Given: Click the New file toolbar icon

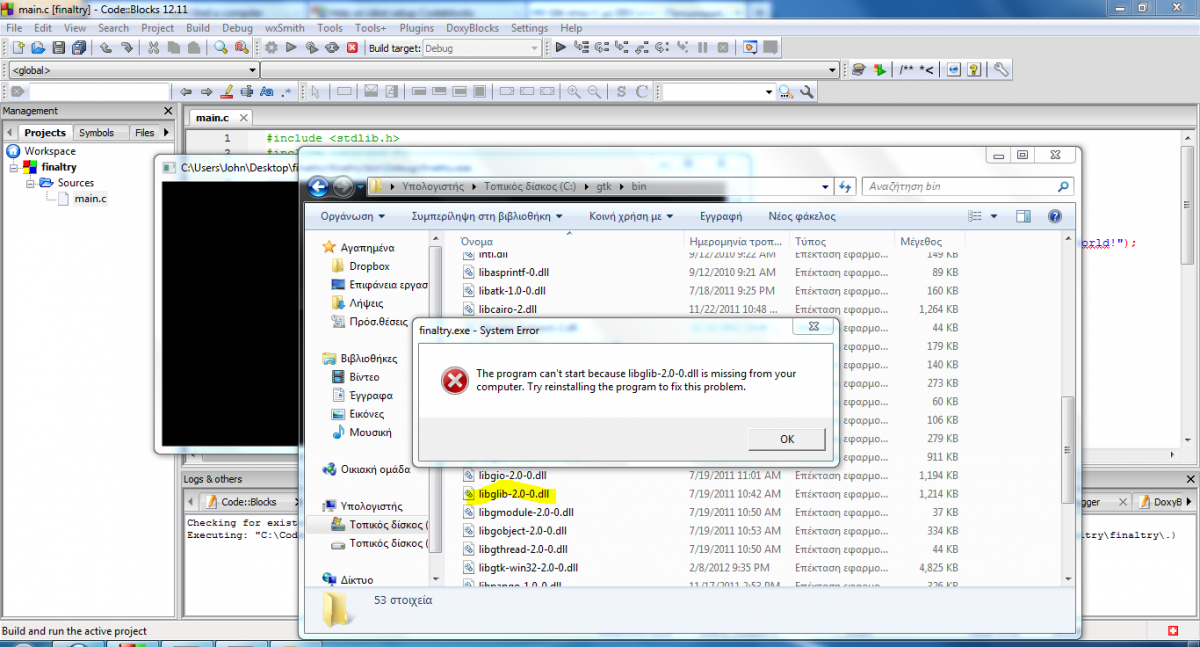Looking at the screenshot, I should (x=18, y=47).
